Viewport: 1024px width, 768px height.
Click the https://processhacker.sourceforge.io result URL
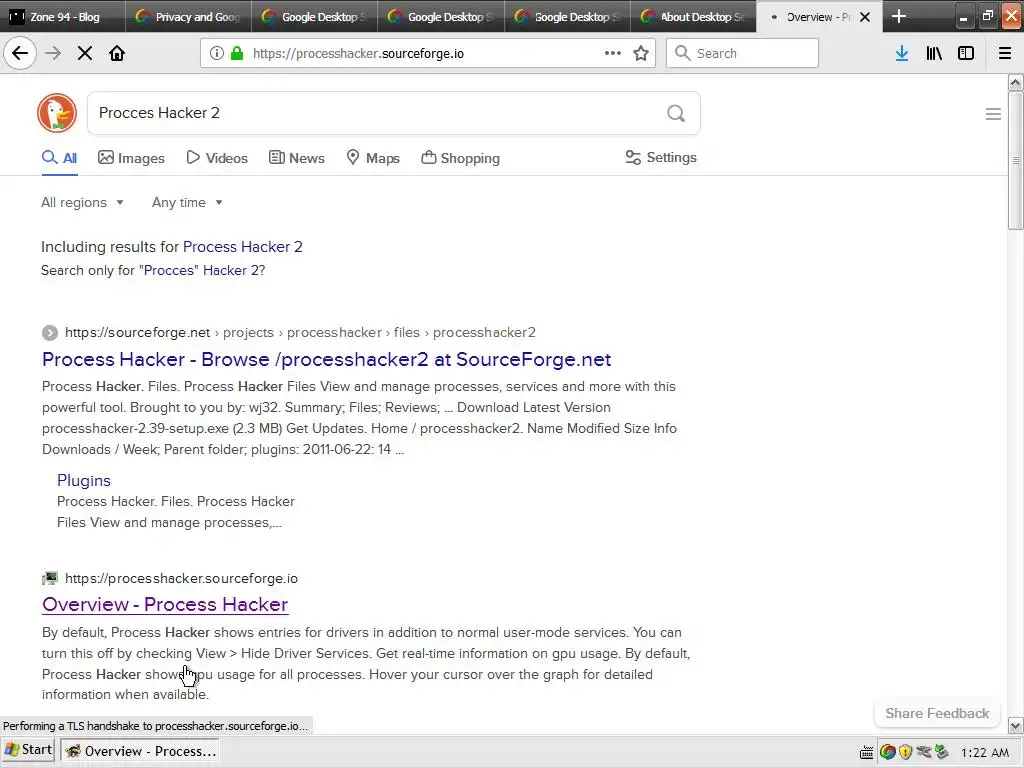point(181,579)
